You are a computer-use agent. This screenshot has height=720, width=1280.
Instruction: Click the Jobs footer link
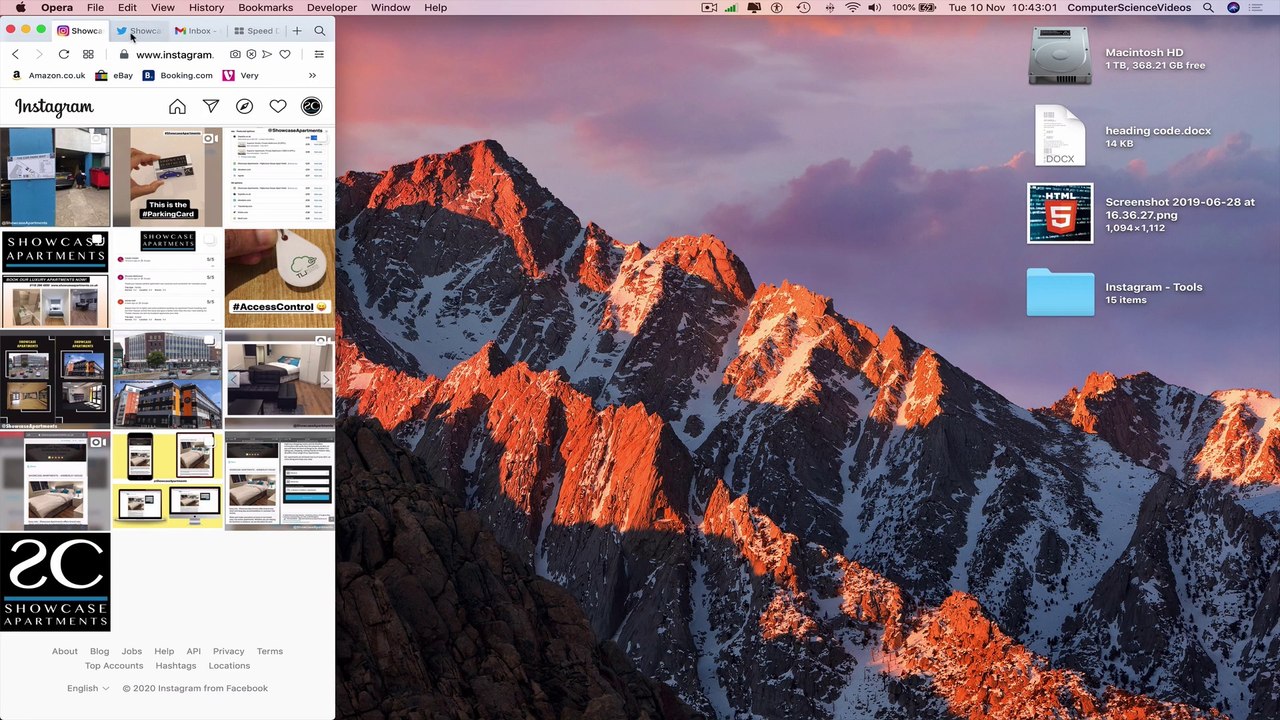coord(132,651)
